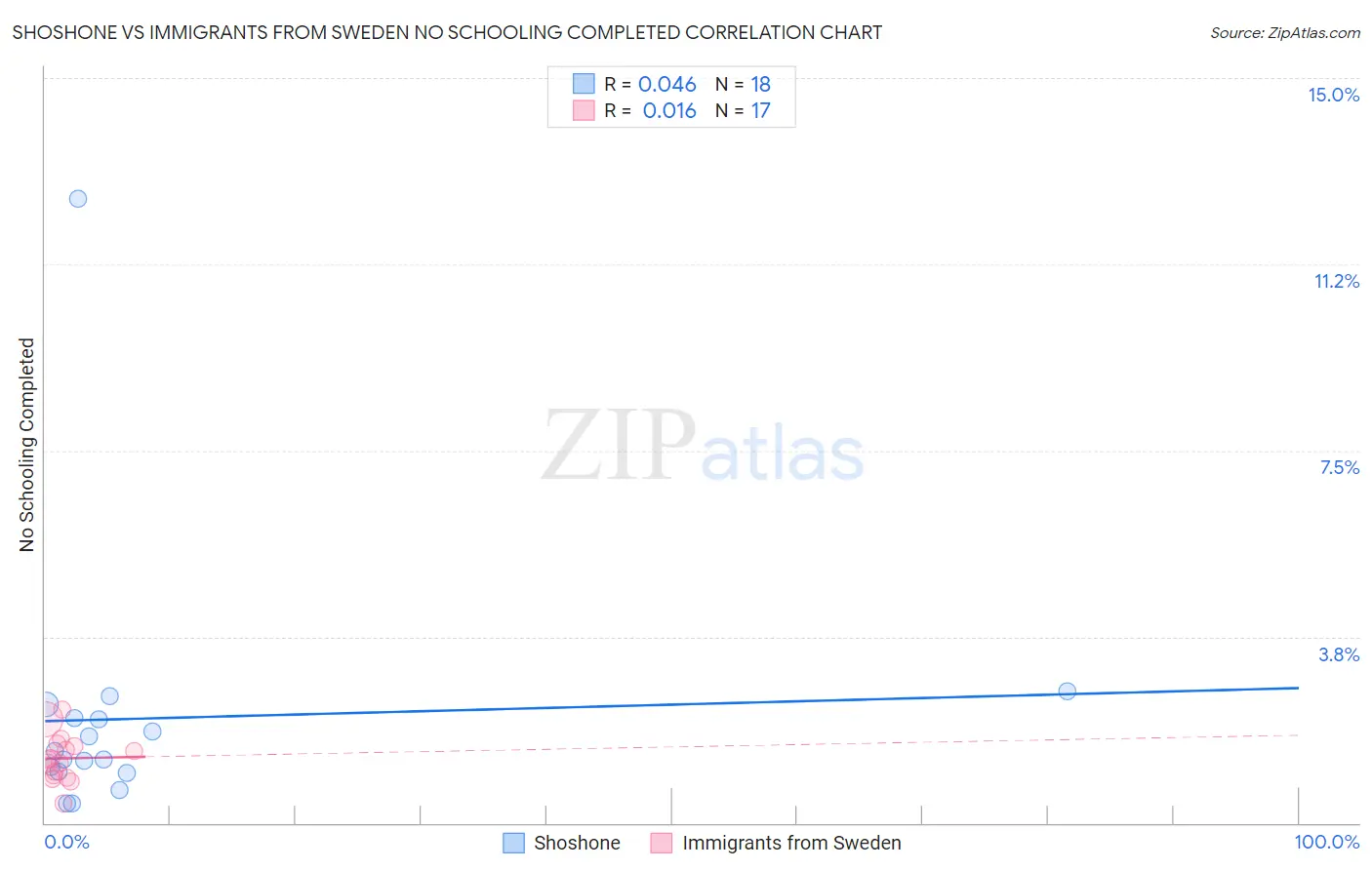The height and width of the screenshot is (870, 1372).
Task: Click the pink swatch in correlation box
Action: [584, 110]
